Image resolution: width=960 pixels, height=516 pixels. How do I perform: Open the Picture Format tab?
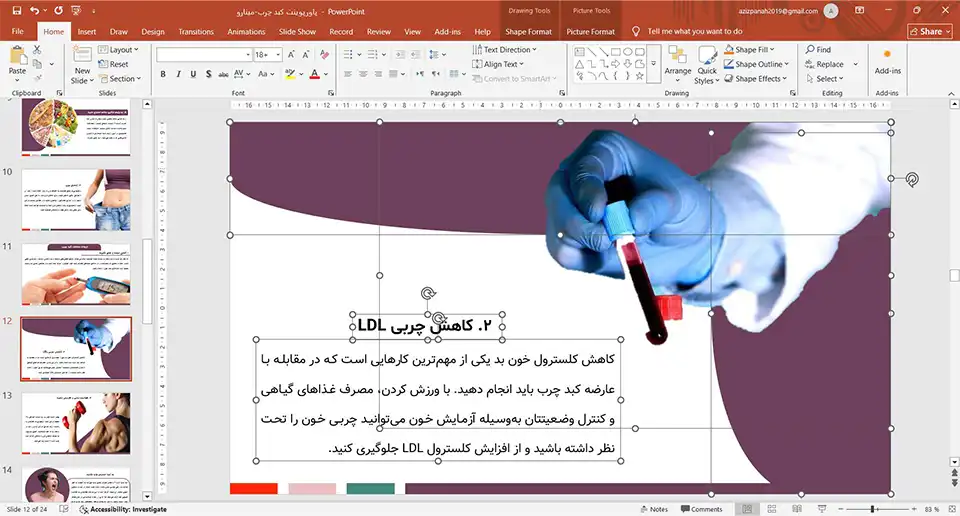click(590, 31)
